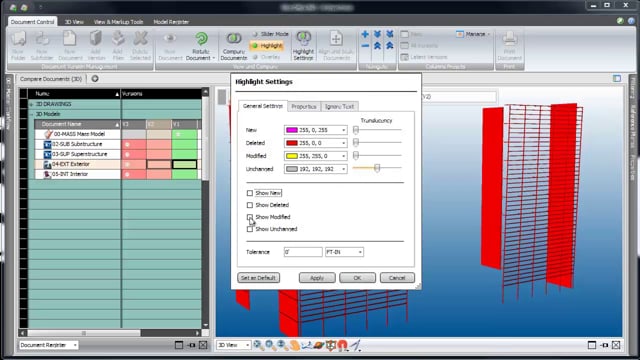
Task: Open Highlight Settings from the ribbon
Action: point(303,45)
